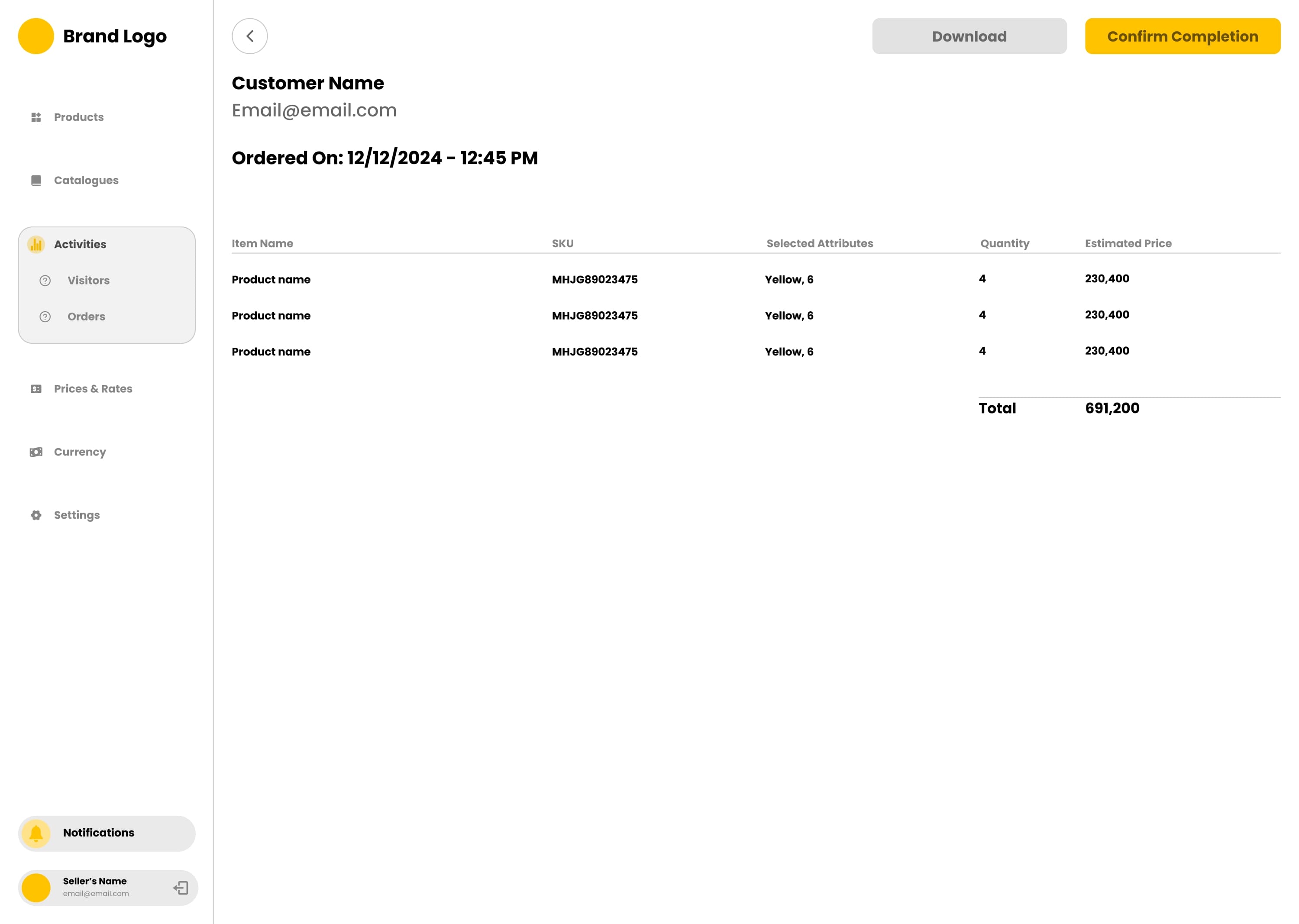The image size is (1299, 924).
Task: Open the Orders section in the sidebar
Action: coord(86,317)
